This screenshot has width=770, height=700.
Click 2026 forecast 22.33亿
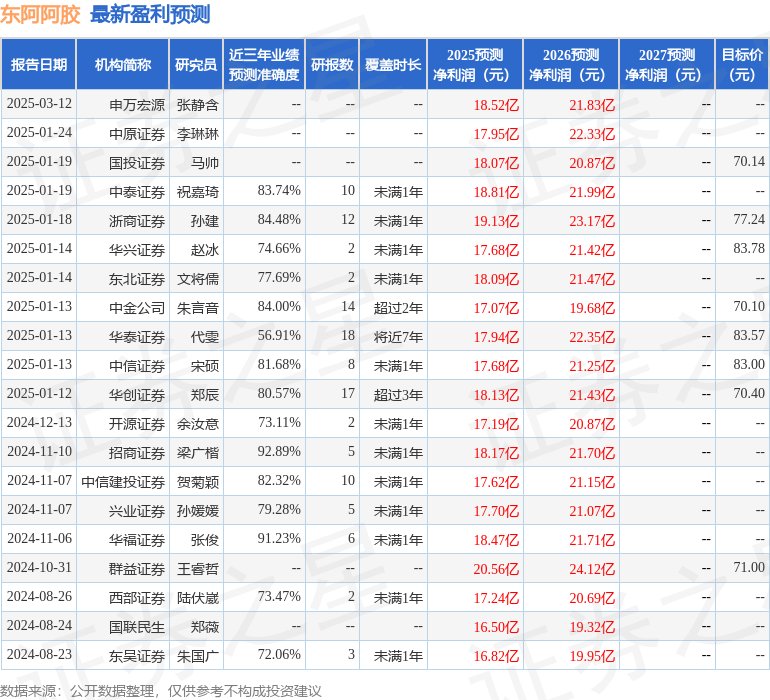click(x=592, y=134)
